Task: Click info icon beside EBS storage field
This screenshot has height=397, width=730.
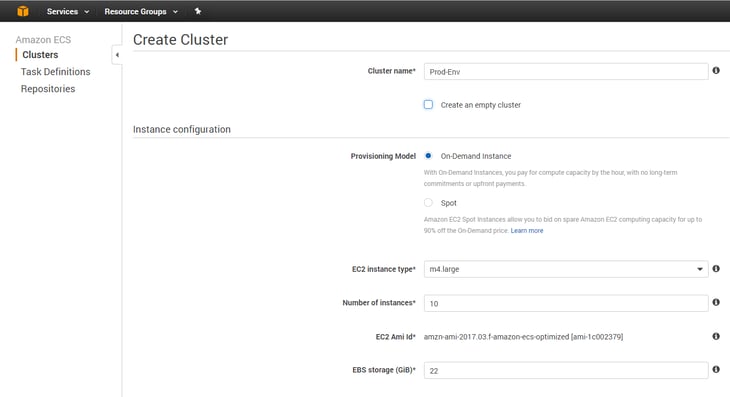Action: click(716, 370)
